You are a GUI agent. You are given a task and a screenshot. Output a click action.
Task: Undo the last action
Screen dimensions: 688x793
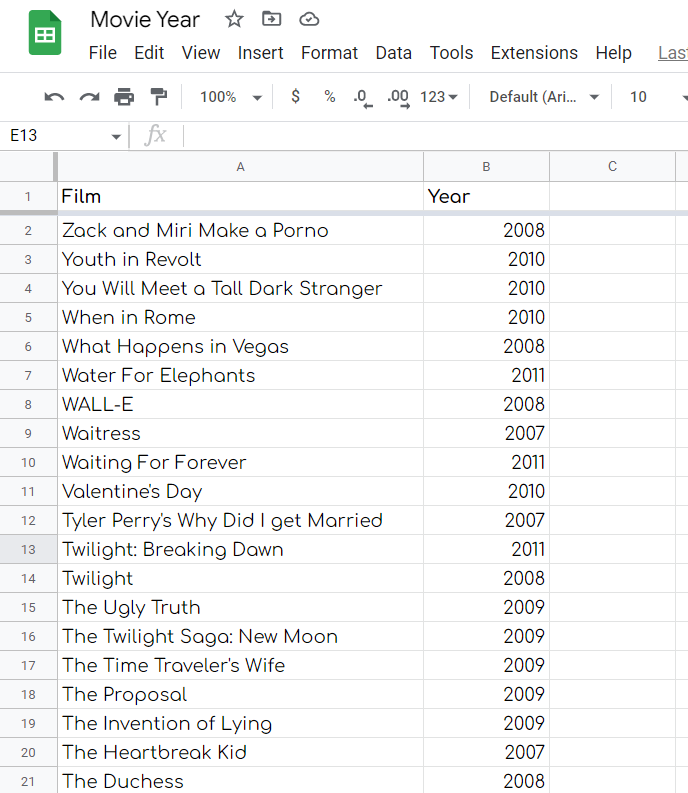(54, 97)
